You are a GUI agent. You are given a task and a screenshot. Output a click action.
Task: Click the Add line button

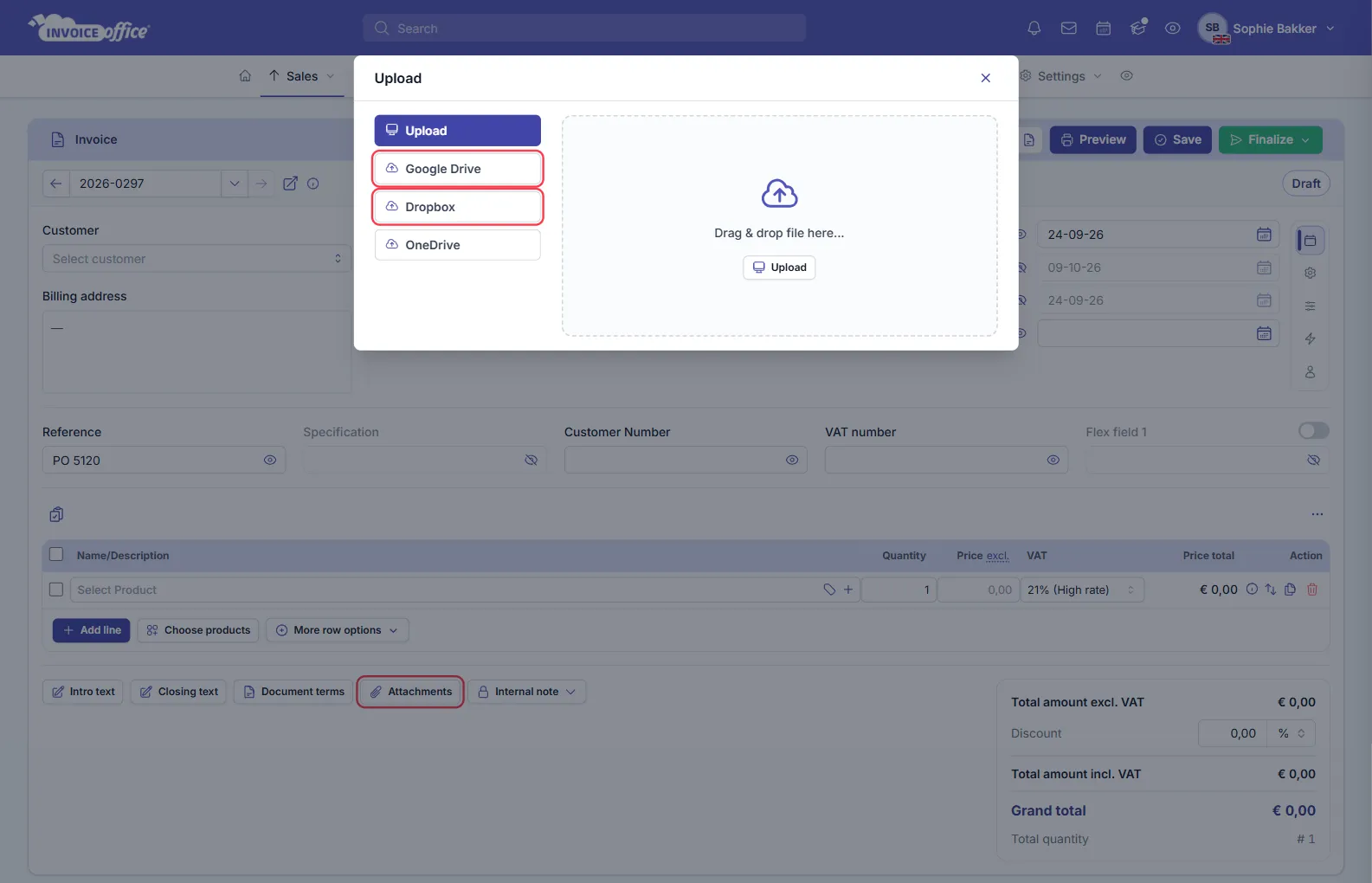92,630
